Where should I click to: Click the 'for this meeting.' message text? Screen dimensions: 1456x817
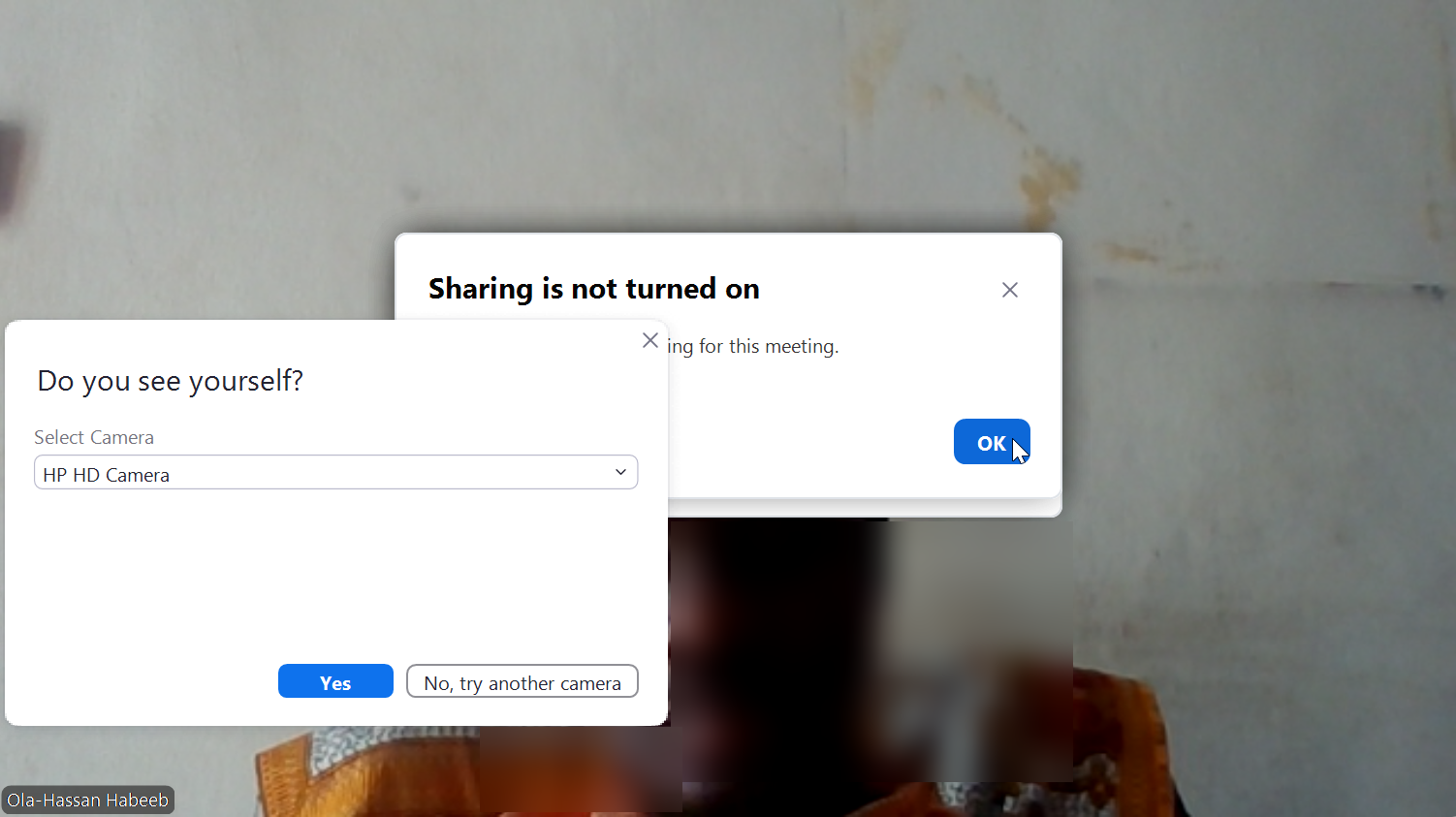click(x=769, y=346)
